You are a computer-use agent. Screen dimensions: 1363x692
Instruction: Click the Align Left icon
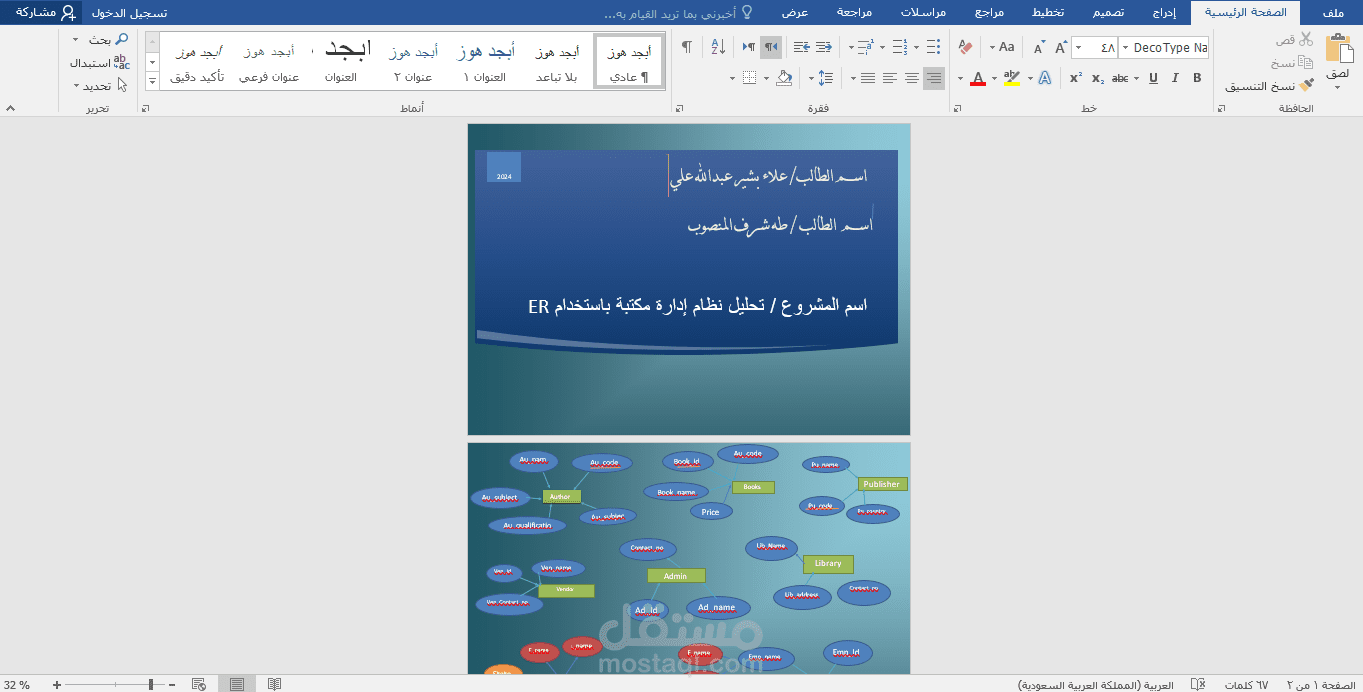(889, 78)
